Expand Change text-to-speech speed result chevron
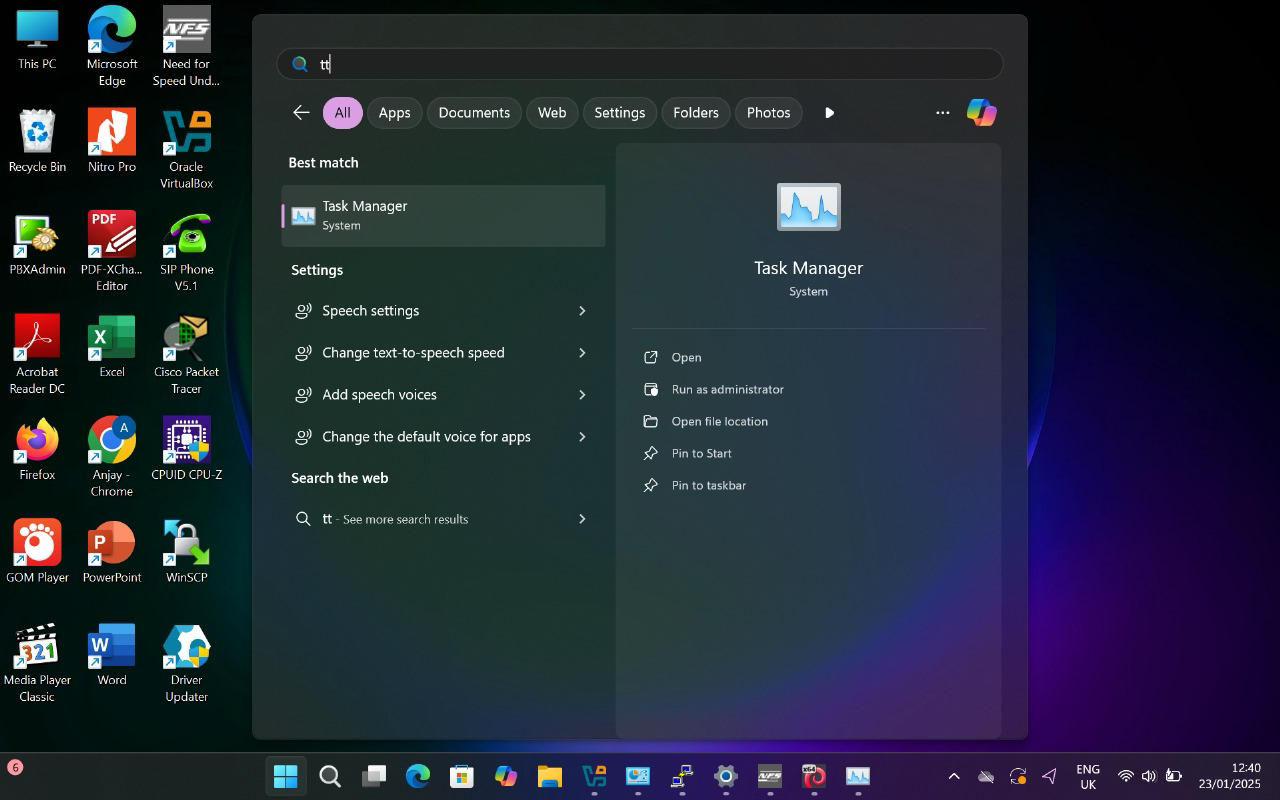1280x800 pixels. (x=582, y=353)
